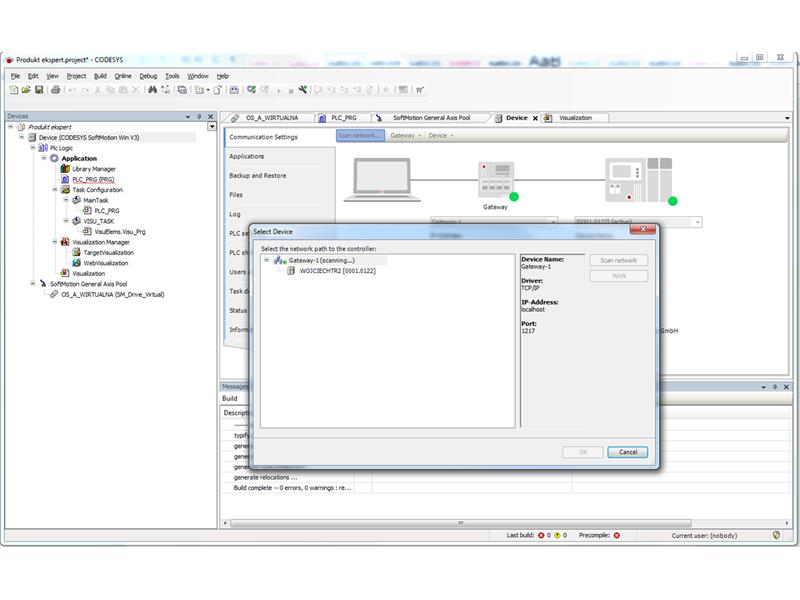Click the MainTask icon in the tree
The height and width of the screenshot is (600, 800).
pyautogui.click(x=77, y=200)
